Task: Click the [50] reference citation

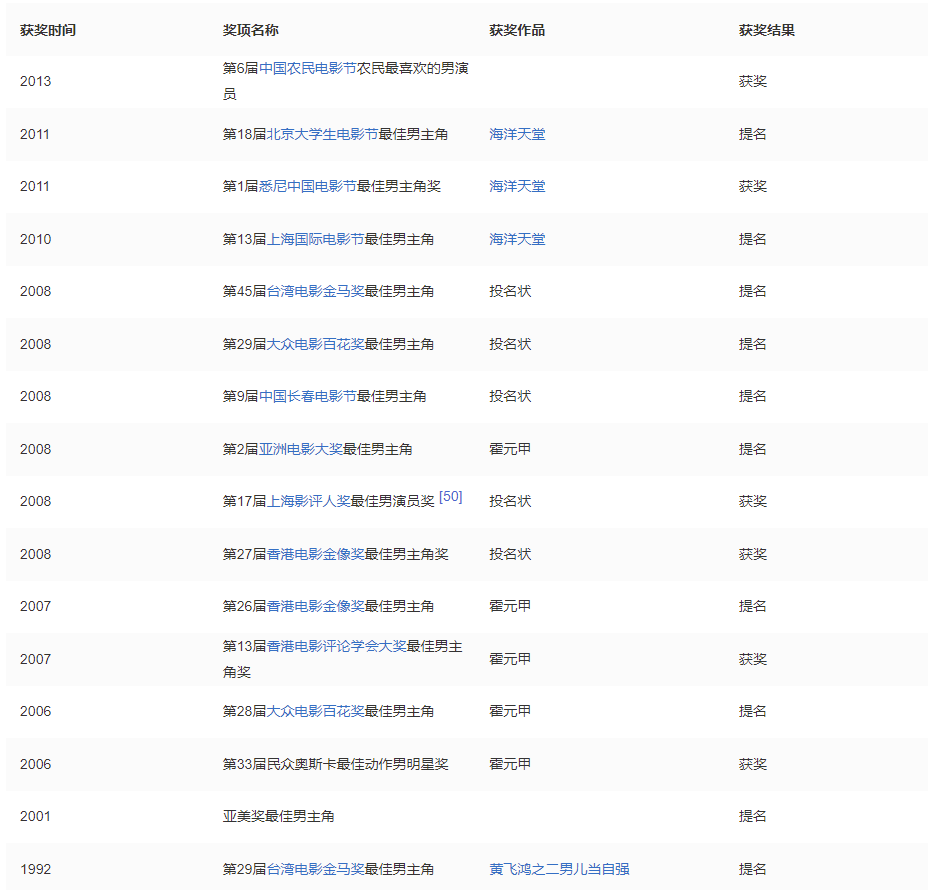Action: [x=450, y=496]
